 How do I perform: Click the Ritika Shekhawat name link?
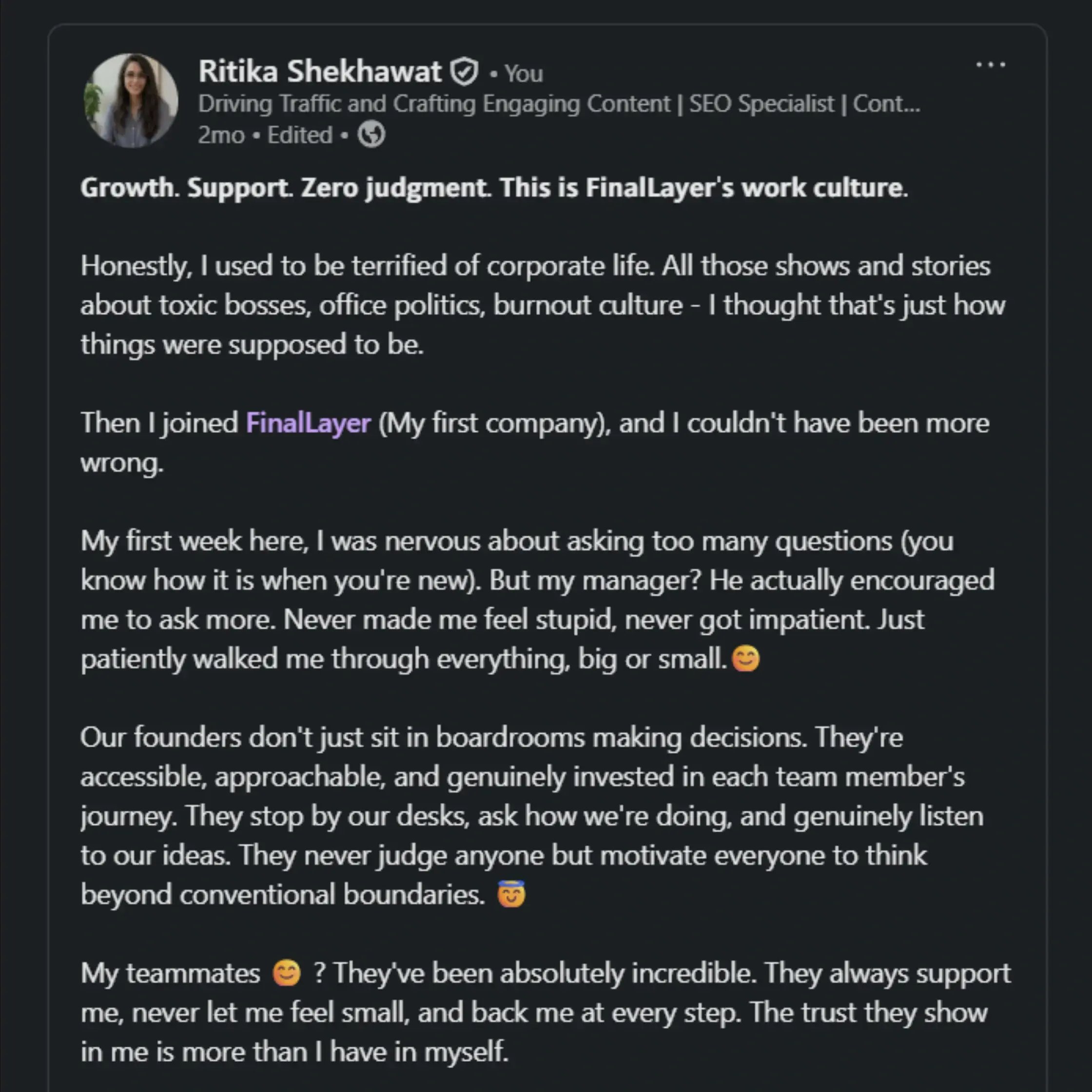click(x=320, y=72)
